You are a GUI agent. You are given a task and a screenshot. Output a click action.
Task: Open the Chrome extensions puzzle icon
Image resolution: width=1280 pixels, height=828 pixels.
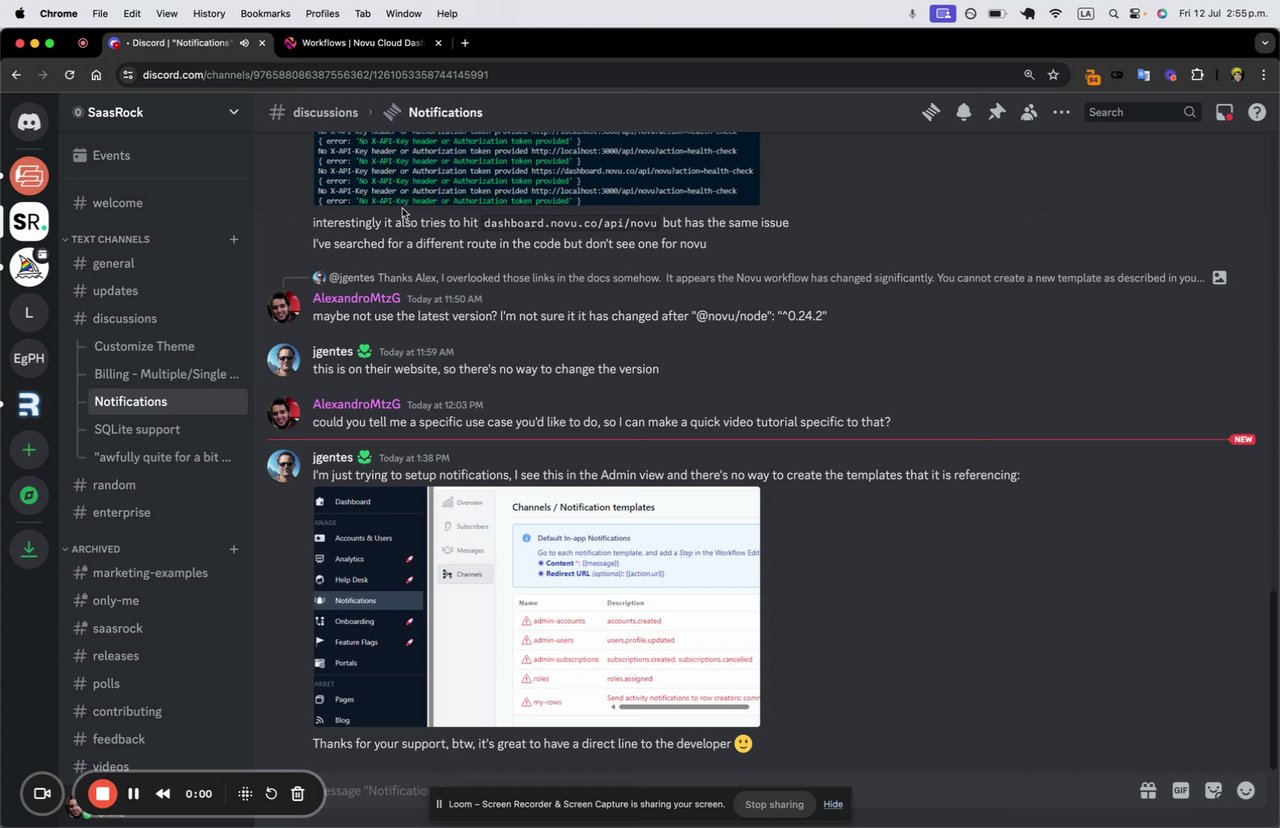(x=1197, y=74)
